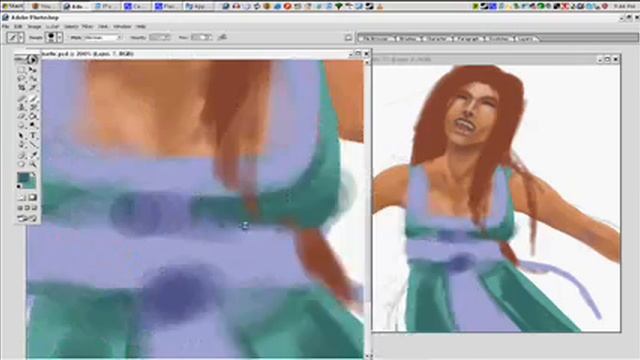Open Character tab in palette well
The image size is (640, 360).
pos(436,39)
